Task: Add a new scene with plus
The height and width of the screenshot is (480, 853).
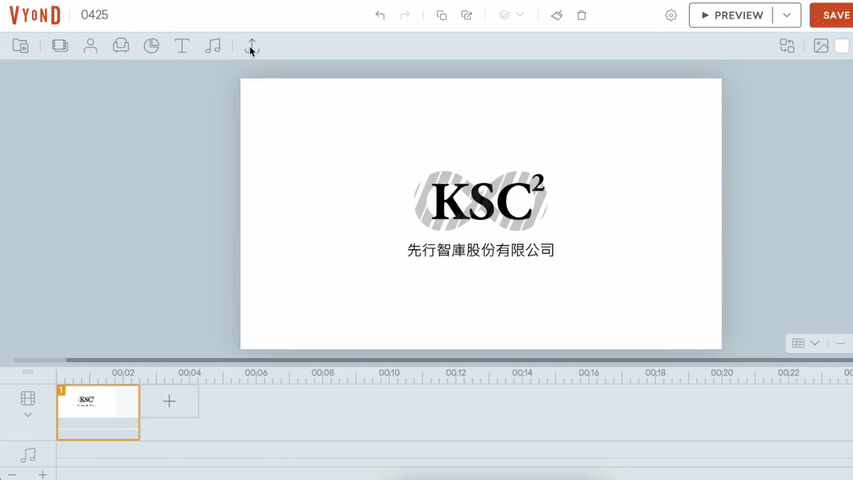Action: tap(169, 402)
